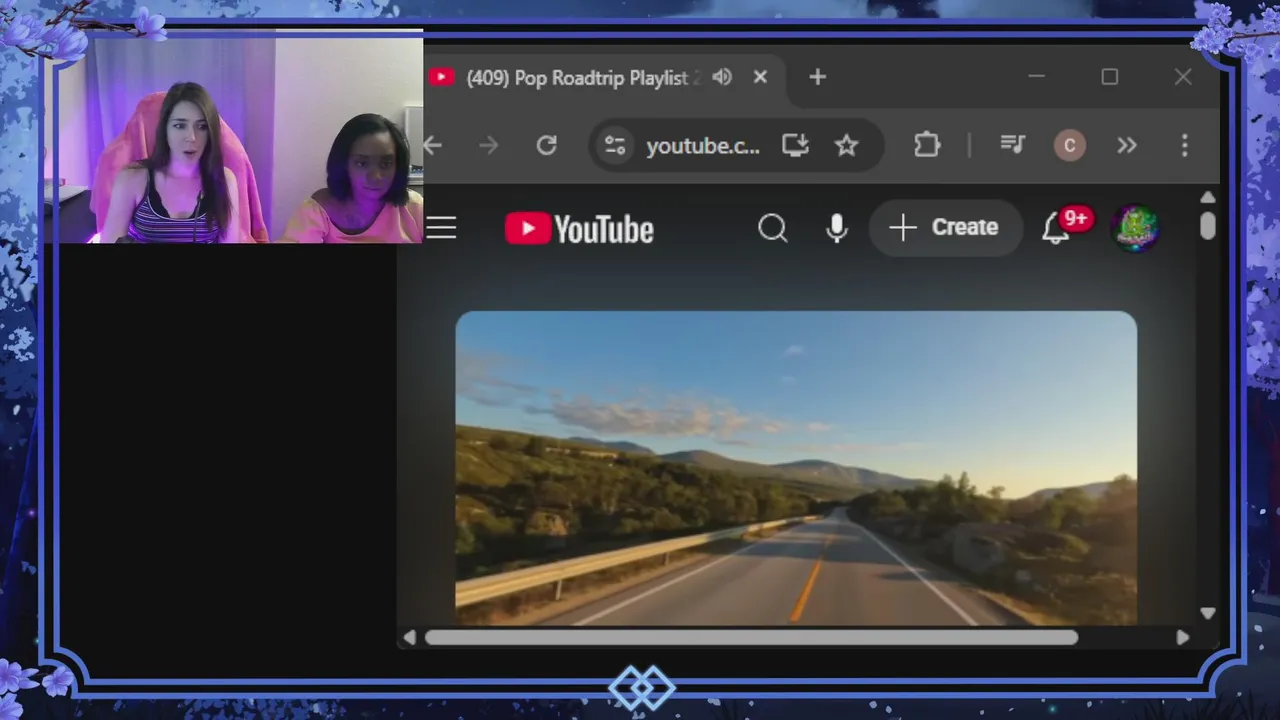Close the browser window
Viewport: 1280px width, 720px height.
coord(1183,77)
